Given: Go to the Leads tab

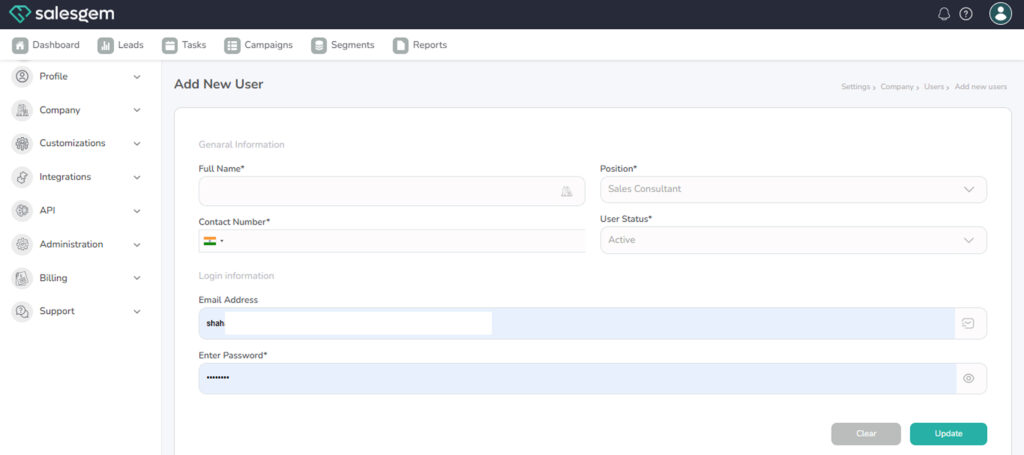Looking at the screenshot, I should click(121, 45).
